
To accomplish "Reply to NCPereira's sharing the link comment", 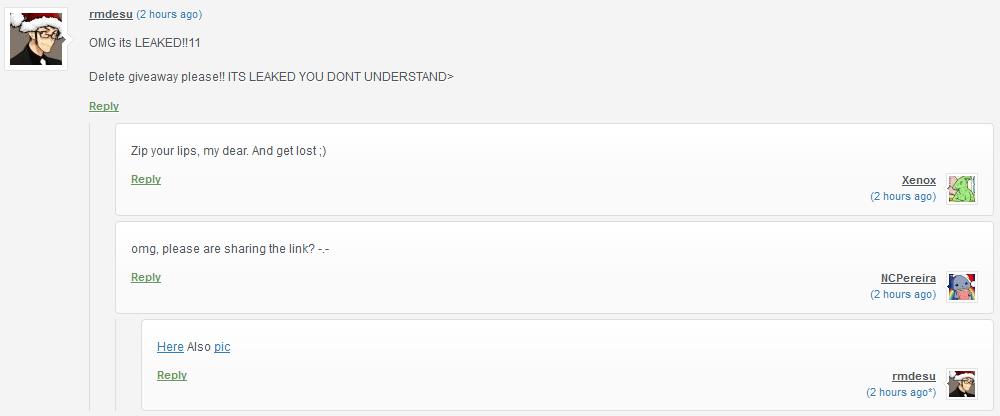I will pos(146,277).
